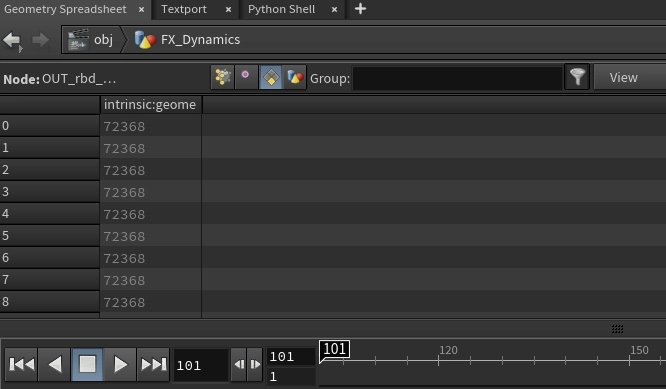
Task: Focus the Group input field
Action: pos(457,78)
